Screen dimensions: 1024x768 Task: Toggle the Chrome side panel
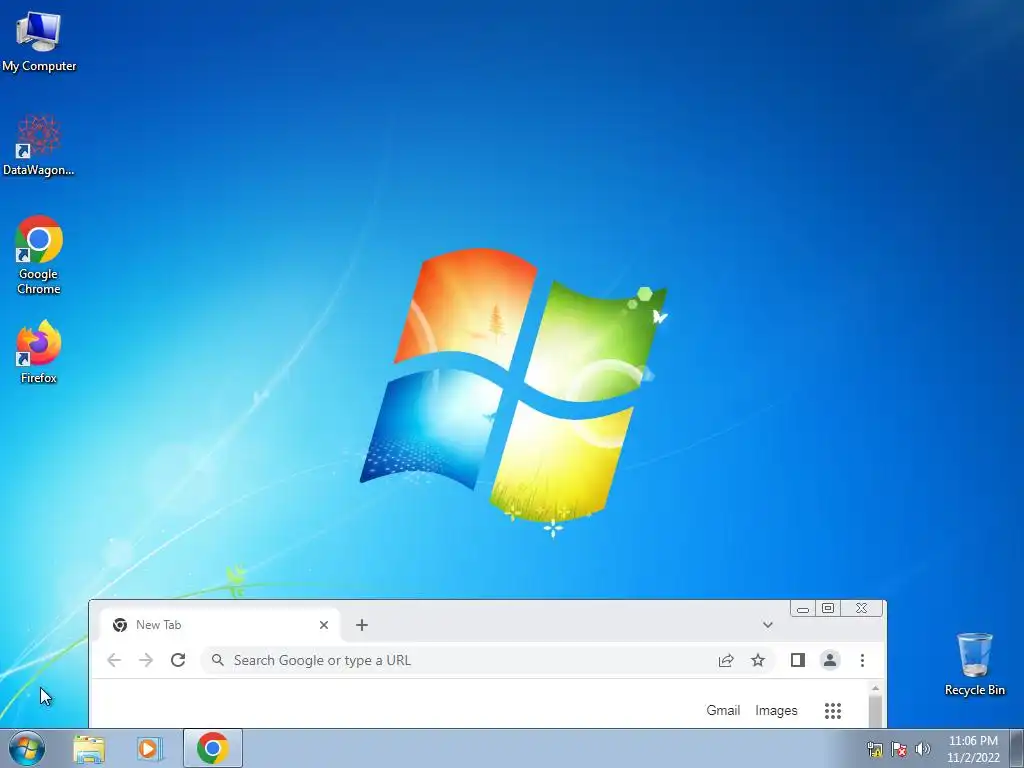797,660
